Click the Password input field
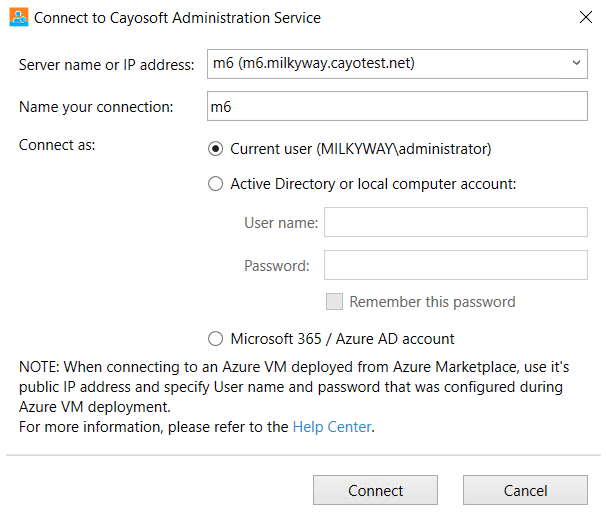This screenshot has height=521, width=606. click(x=456, y=265)
